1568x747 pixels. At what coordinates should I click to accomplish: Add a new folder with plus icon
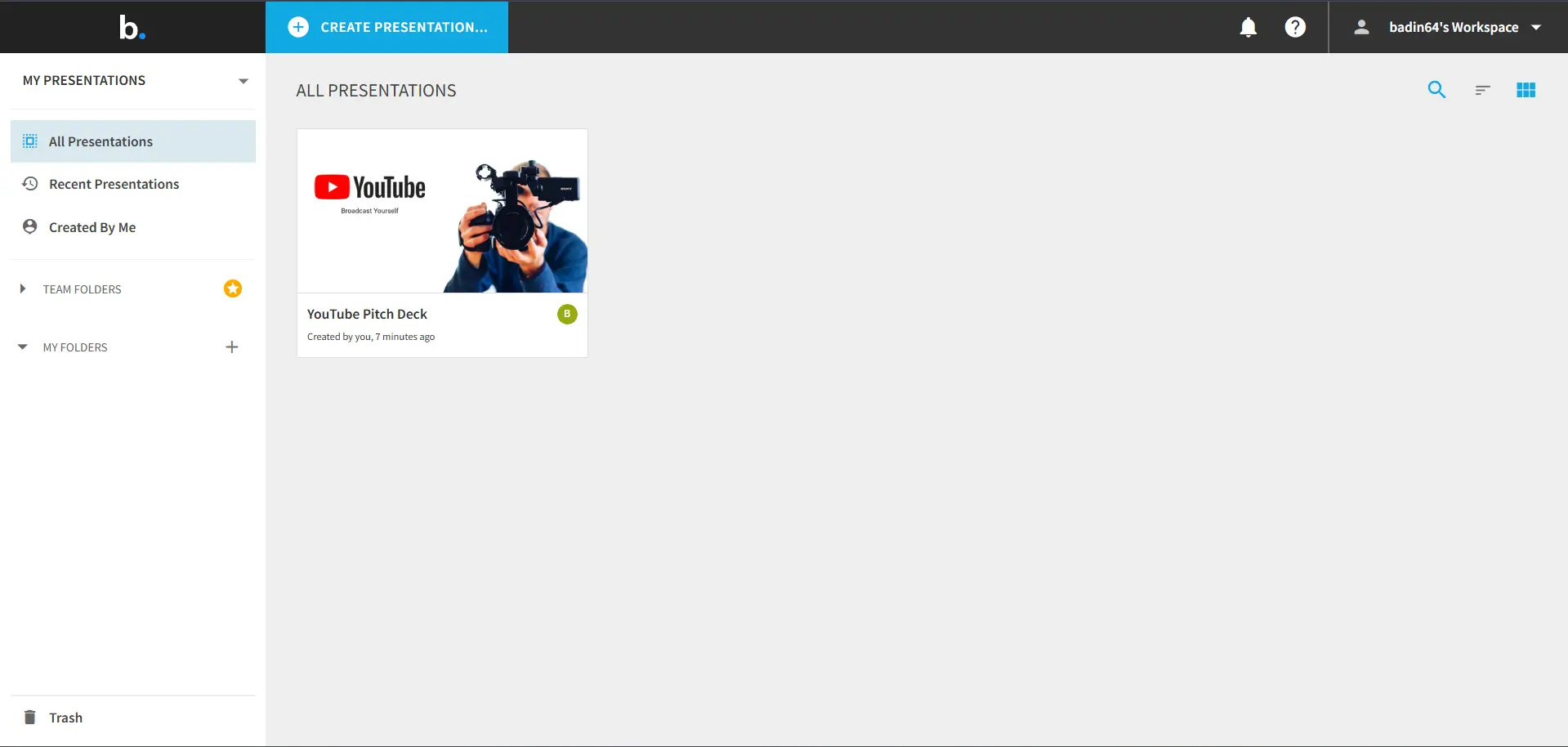click(232, 347)
